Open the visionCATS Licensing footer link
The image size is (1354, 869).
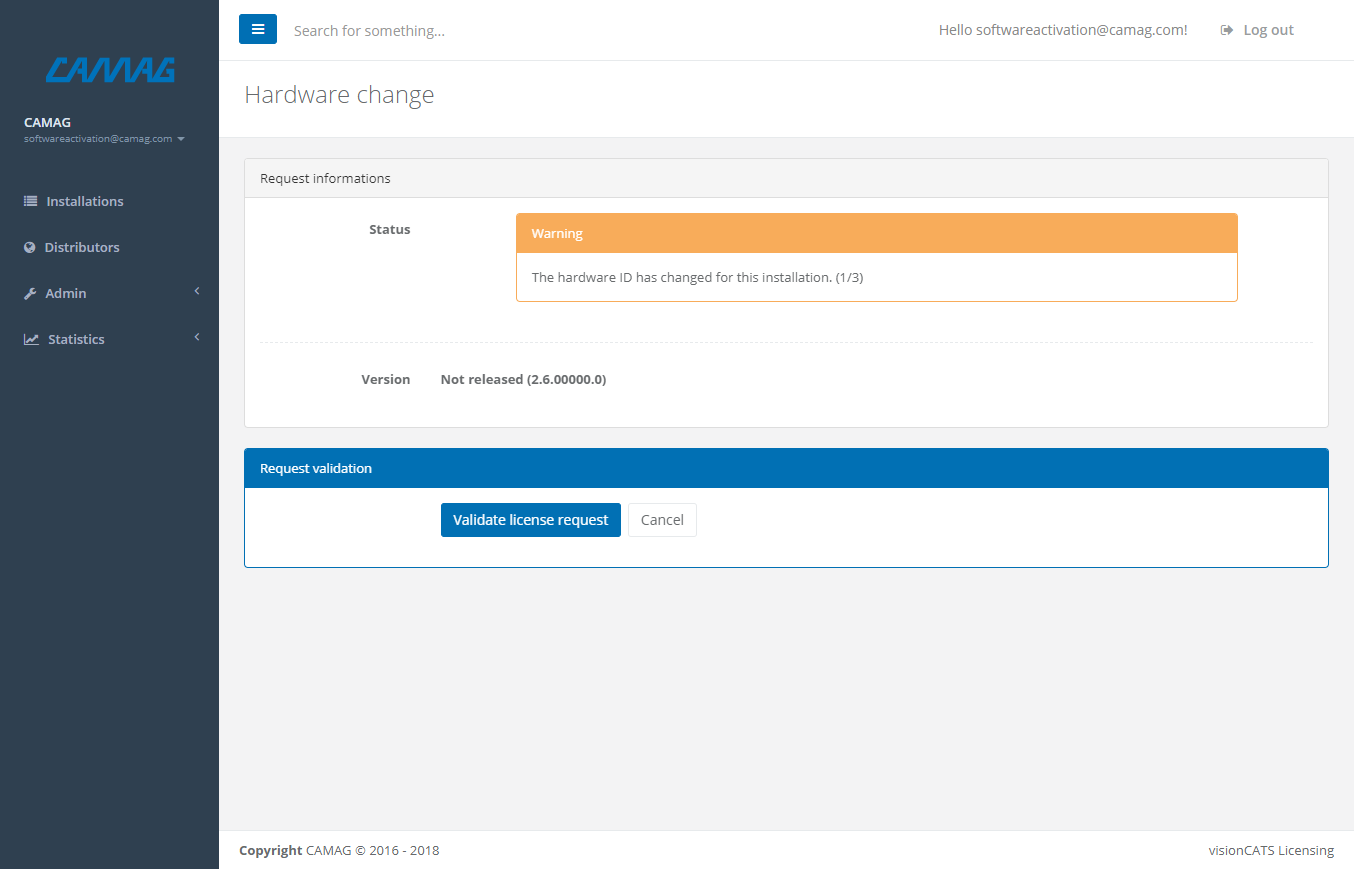tap(1271, 849)
